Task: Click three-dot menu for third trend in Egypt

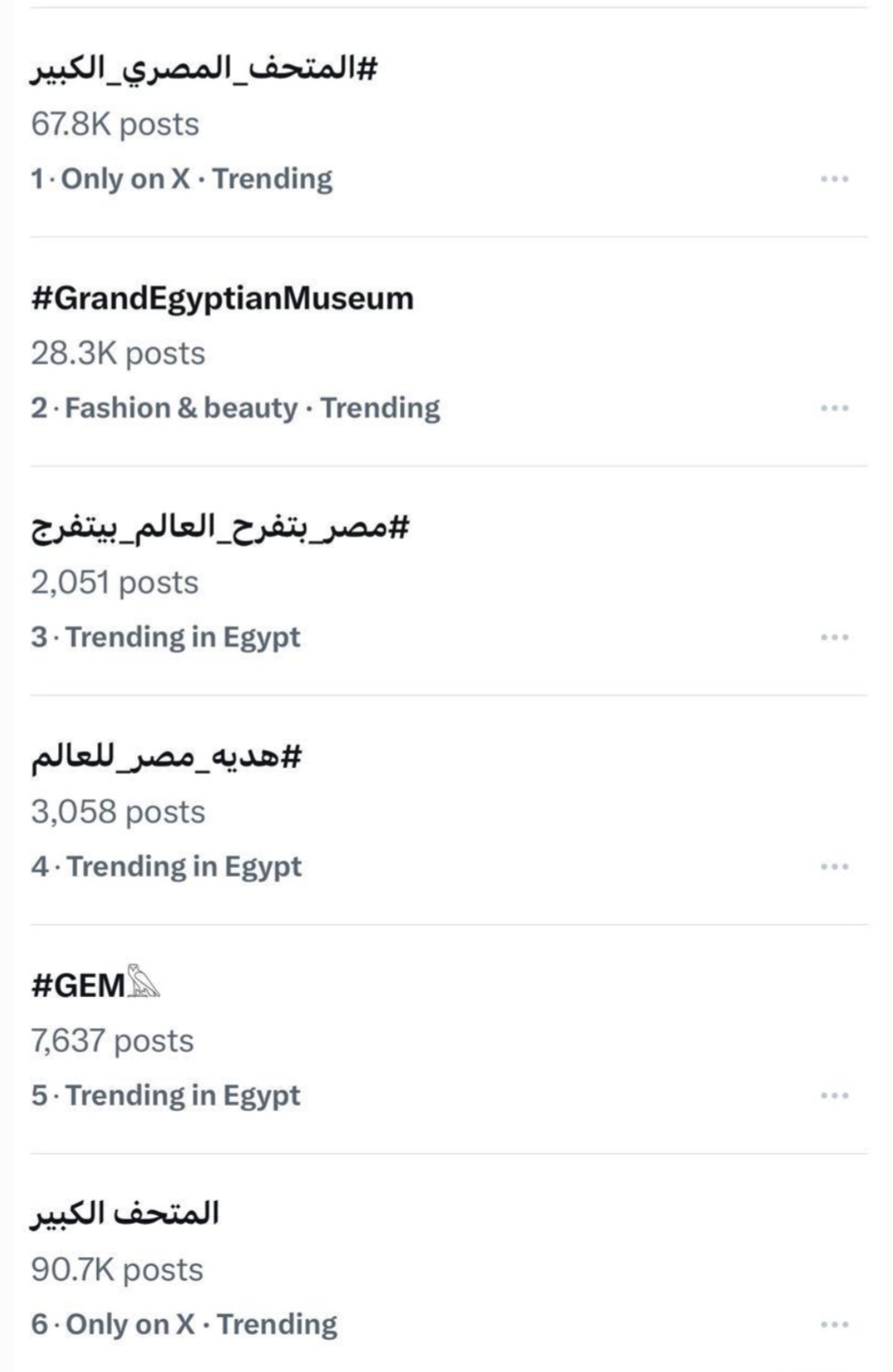Action: [x=833, y=637]
